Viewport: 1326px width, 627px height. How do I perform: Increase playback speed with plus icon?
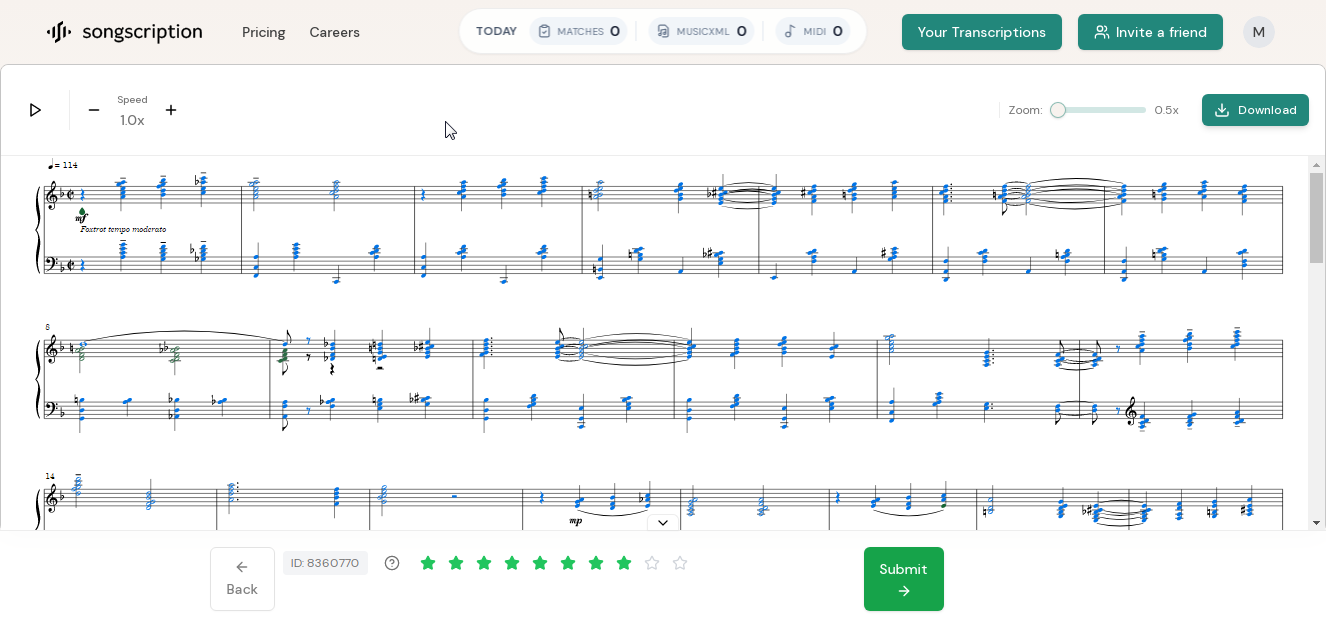tap(171, 110)
